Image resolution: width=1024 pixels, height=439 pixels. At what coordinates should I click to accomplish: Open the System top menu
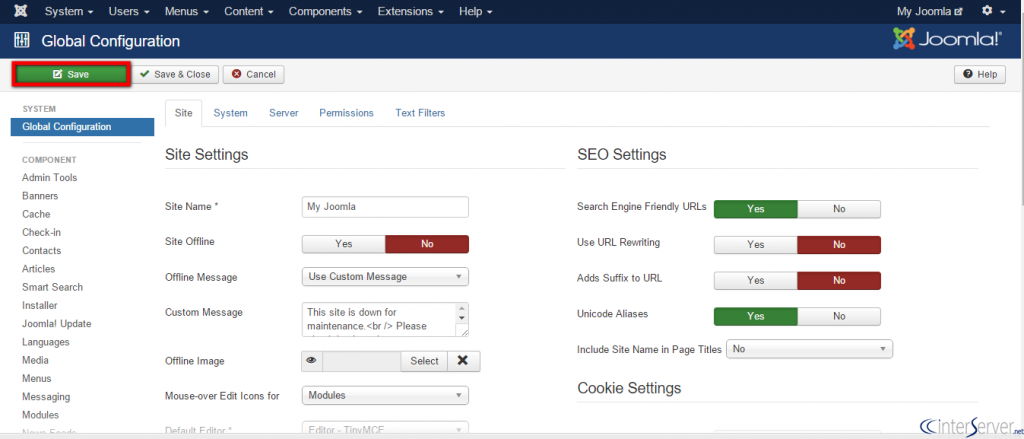(69, 11)
